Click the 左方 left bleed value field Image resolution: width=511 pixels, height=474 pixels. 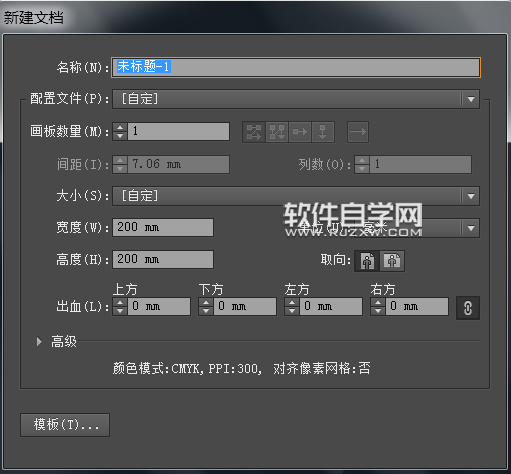tap(331, 307)
